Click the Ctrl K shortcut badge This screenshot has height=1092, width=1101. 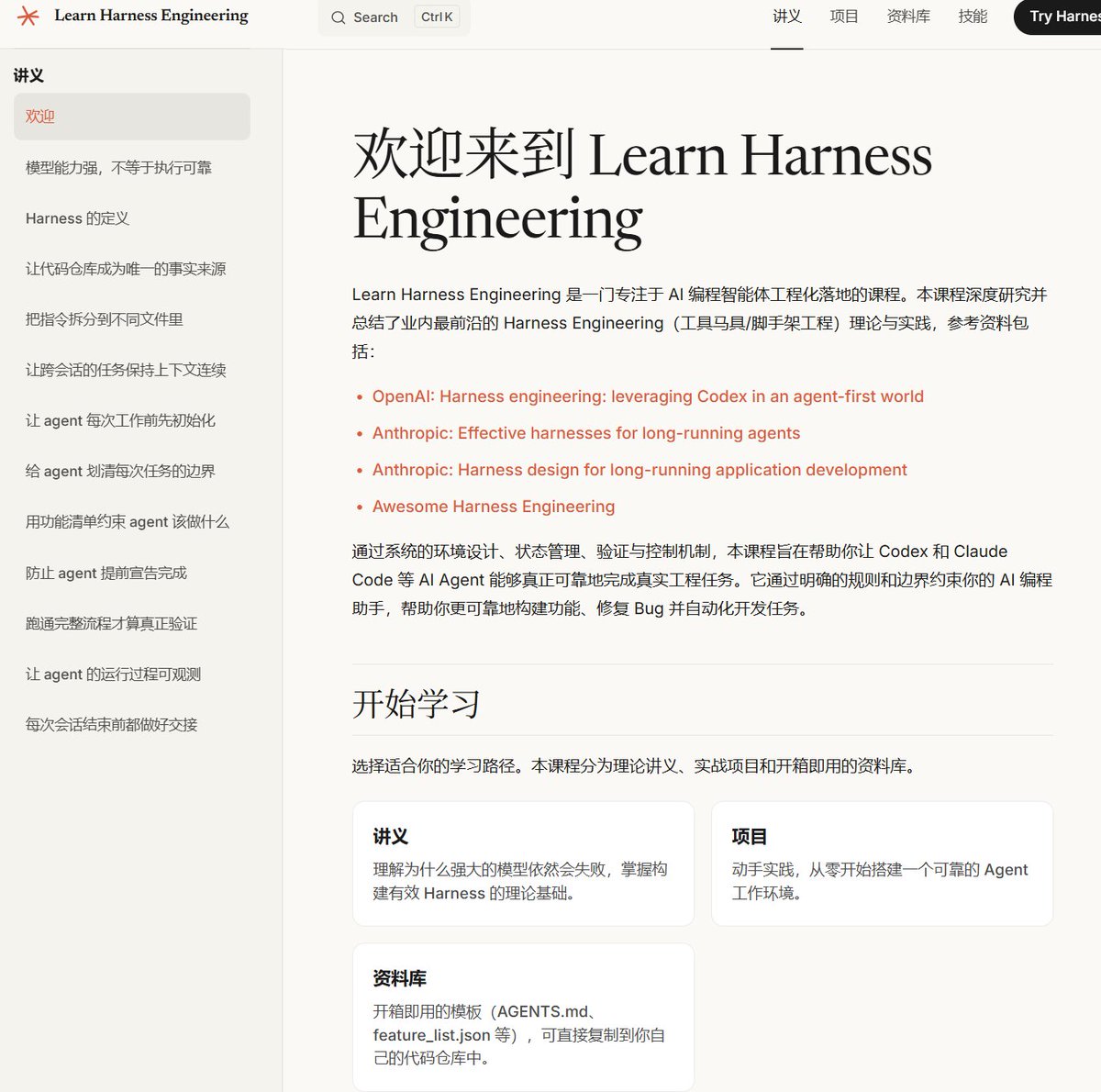point(438,17)
